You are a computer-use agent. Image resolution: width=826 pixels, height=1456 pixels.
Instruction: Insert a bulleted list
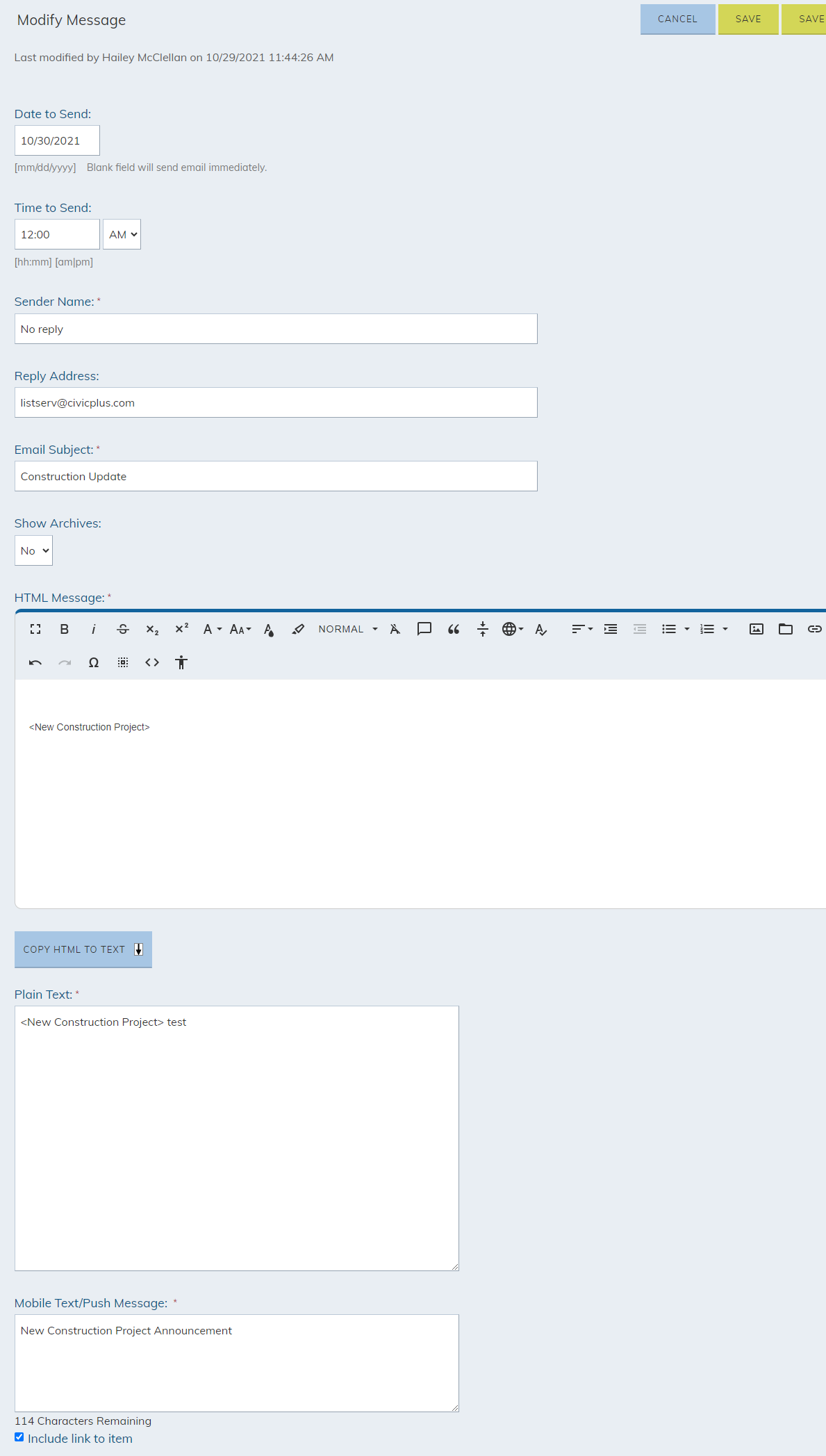(x=669, y=629)
